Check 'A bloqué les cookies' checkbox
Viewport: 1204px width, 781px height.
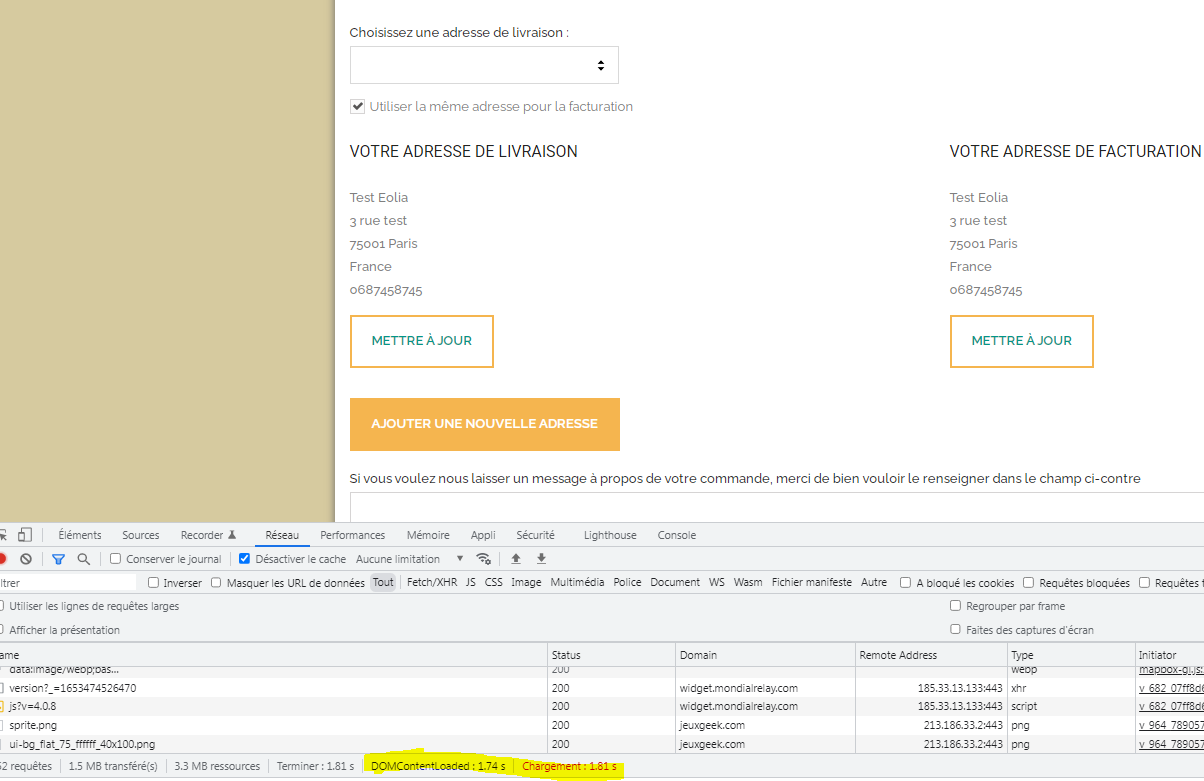click(906, 583)
